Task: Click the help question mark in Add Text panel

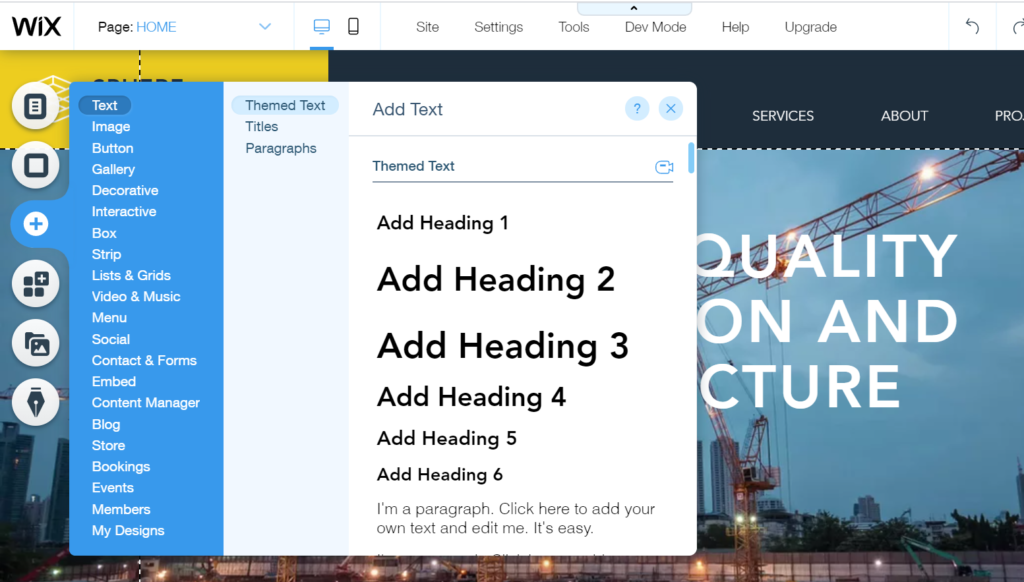Action: click(637, 109)
